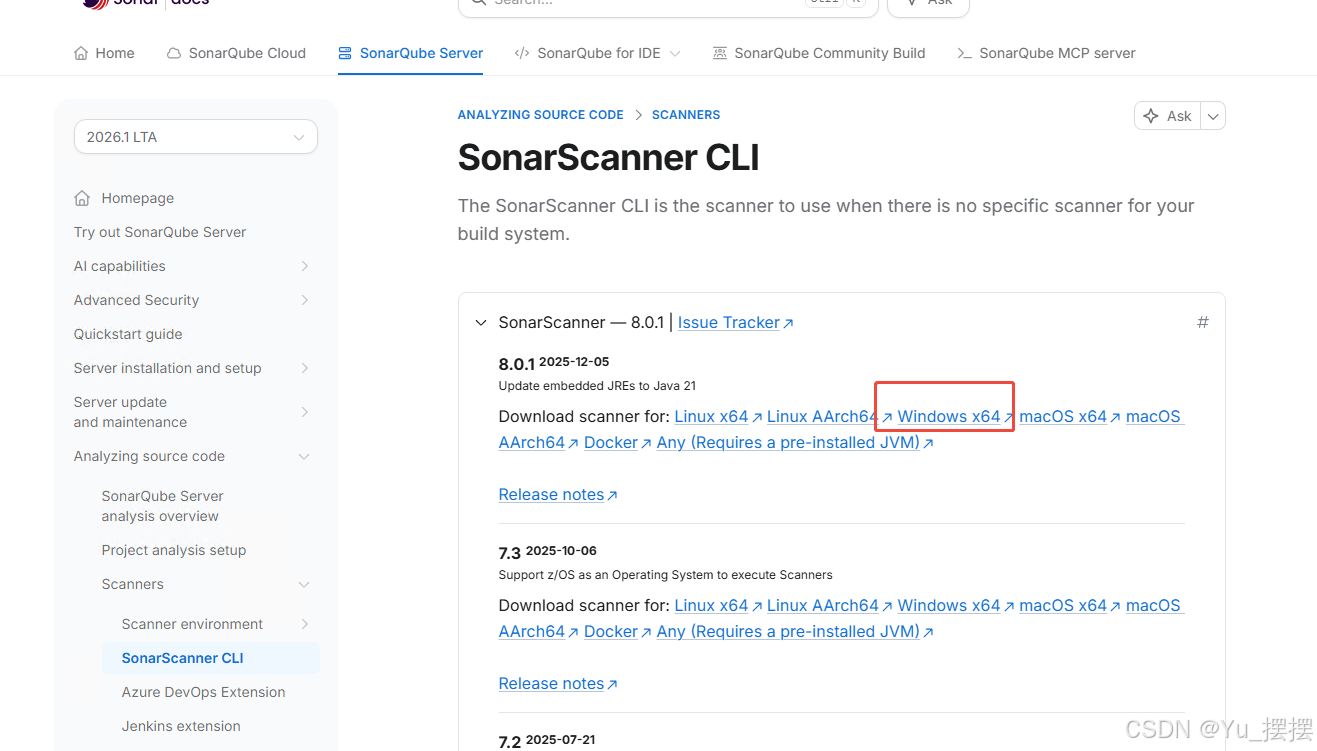Image resolution: width=1317 pixels, height=751 pixels.
Task: Download 7.3 Docker scanner
Action: (x=611, y=631)
